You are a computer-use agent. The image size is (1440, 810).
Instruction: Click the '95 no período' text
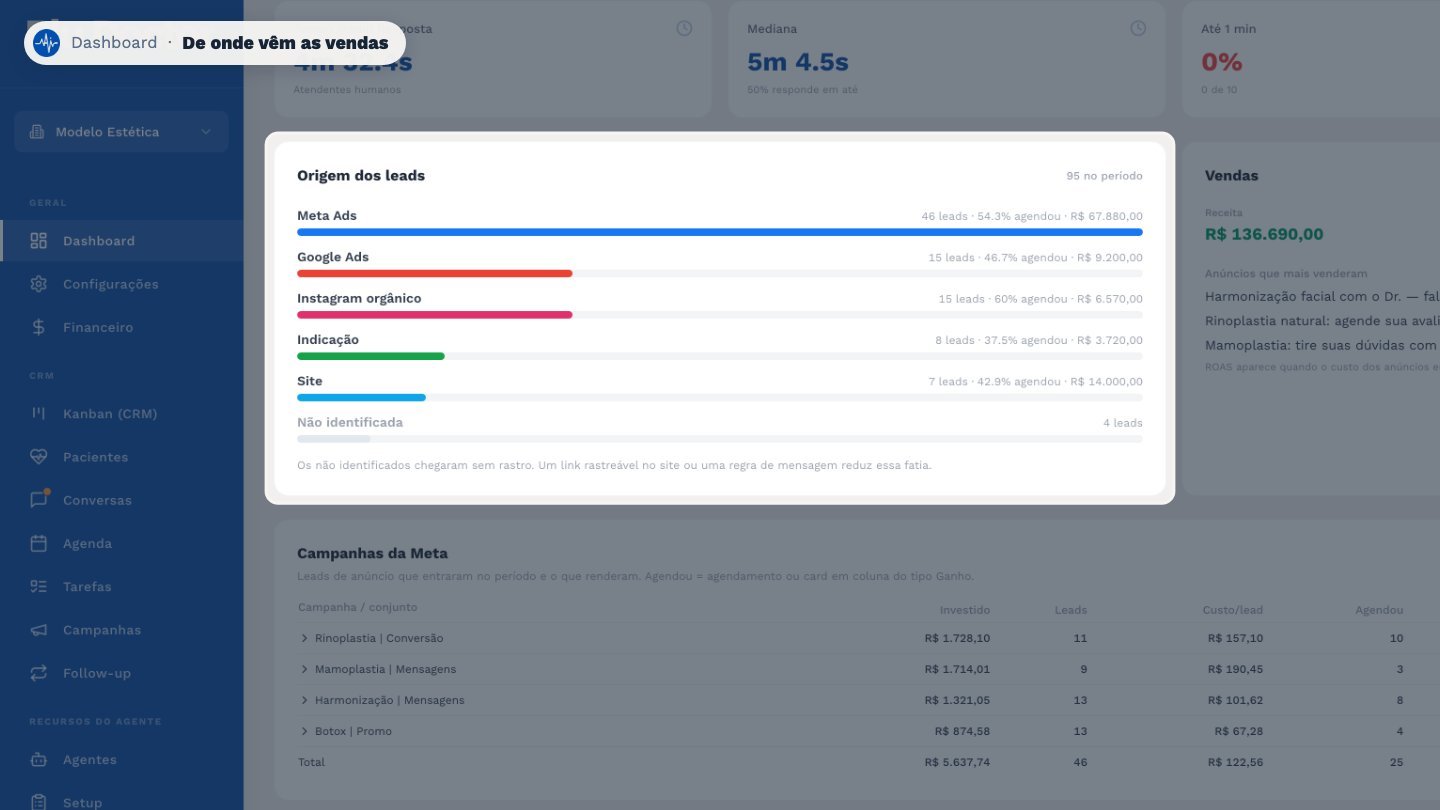point(1104,176)
